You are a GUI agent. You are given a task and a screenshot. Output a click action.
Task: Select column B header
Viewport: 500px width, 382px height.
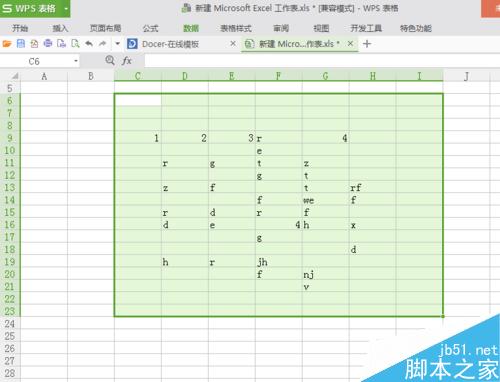point(91,76)
